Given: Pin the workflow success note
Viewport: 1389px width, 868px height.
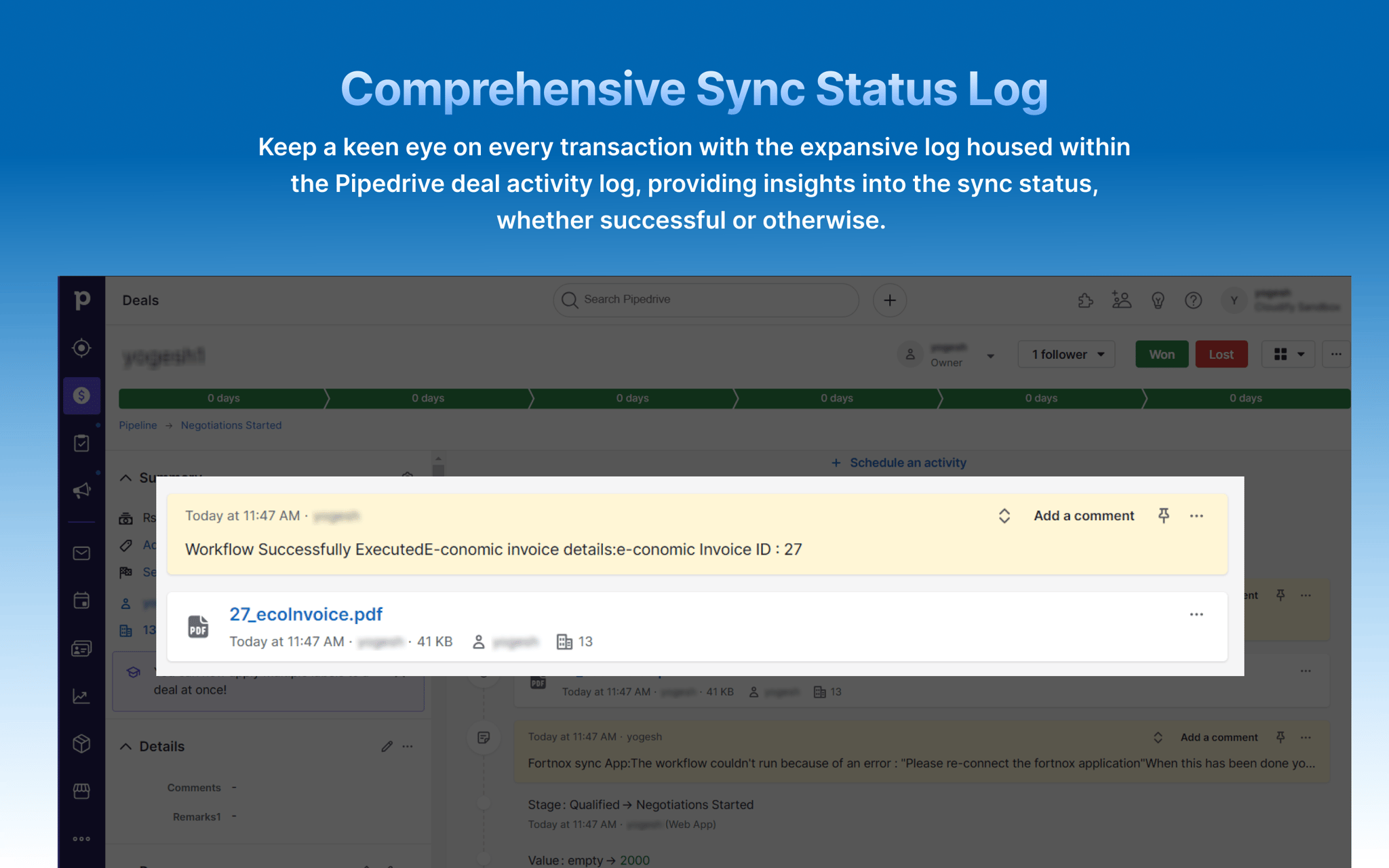Looking at the screenshot, I should (1164, 515).
